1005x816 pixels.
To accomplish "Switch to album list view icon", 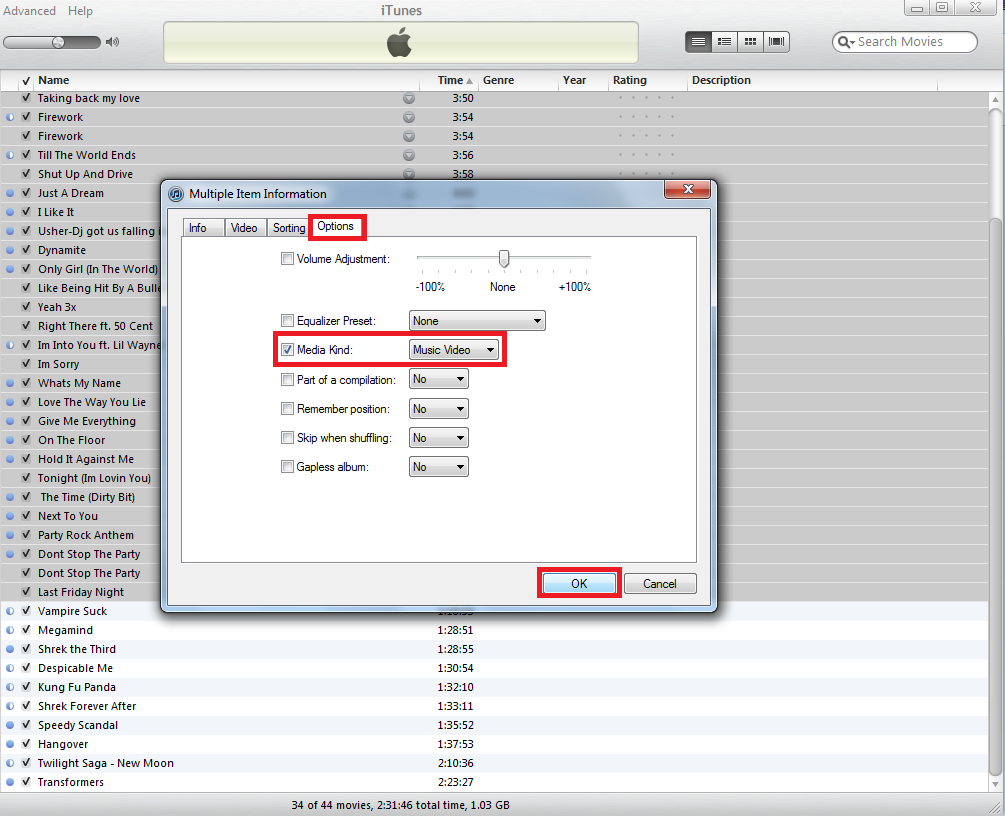I will tap(724, 42).
